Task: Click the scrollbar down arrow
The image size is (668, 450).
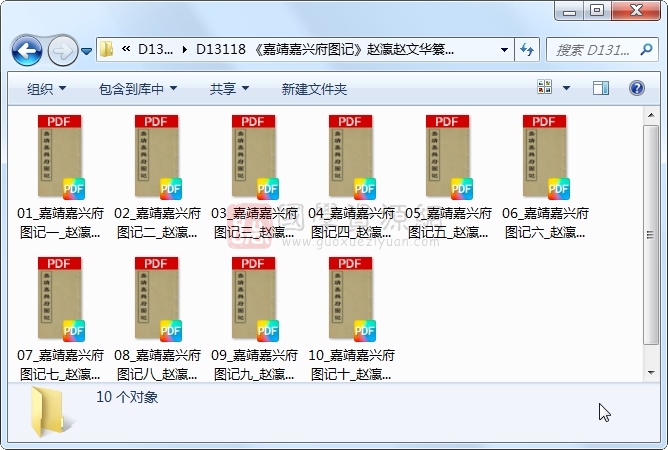Action: [651, 373]
